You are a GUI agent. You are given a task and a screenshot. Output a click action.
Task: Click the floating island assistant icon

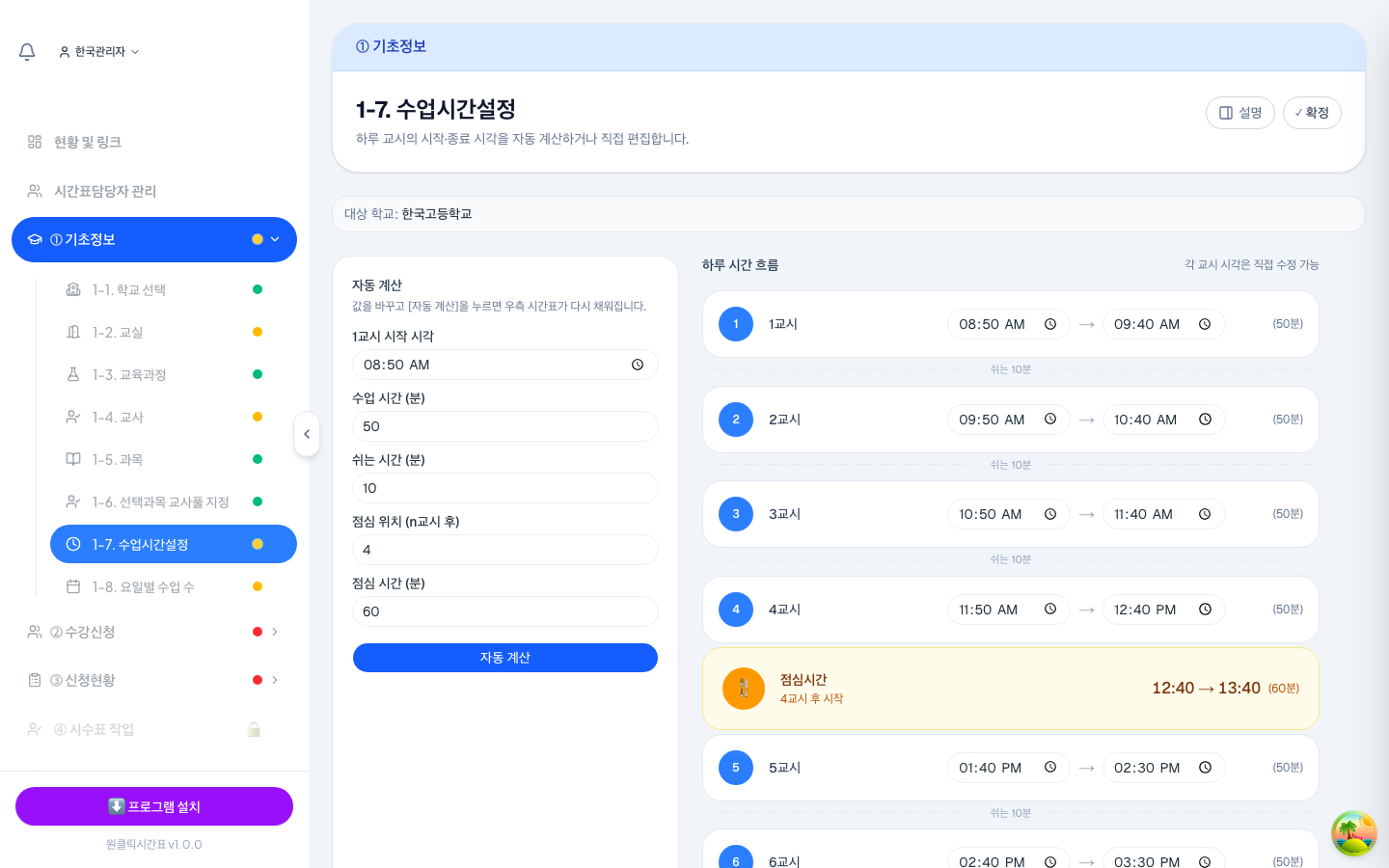click(1354, 833)
